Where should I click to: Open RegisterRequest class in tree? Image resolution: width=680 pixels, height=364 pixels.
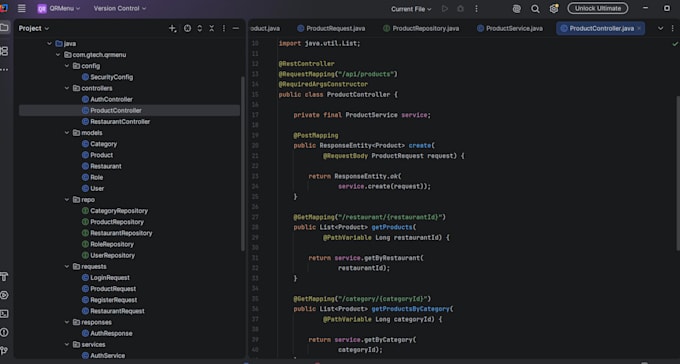113,300
